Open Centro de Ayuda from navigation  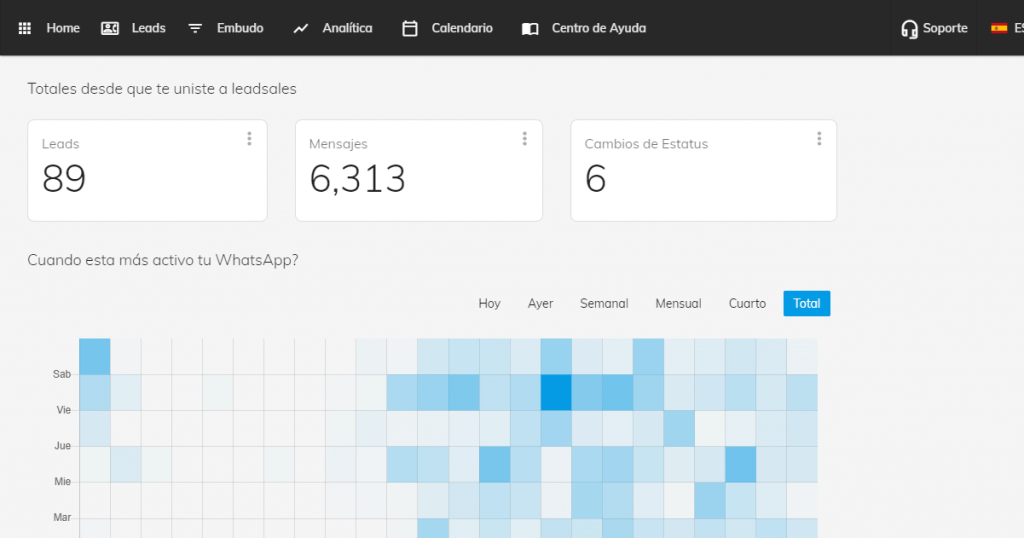599,28
